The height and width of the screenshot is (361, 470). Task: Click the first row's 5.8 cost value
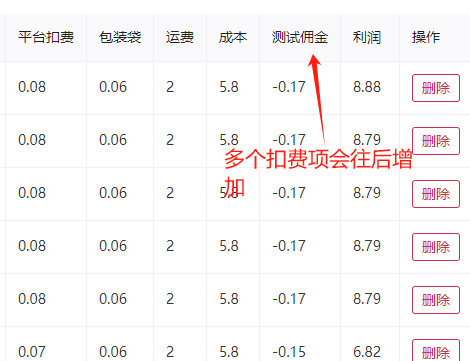(229, 87)
